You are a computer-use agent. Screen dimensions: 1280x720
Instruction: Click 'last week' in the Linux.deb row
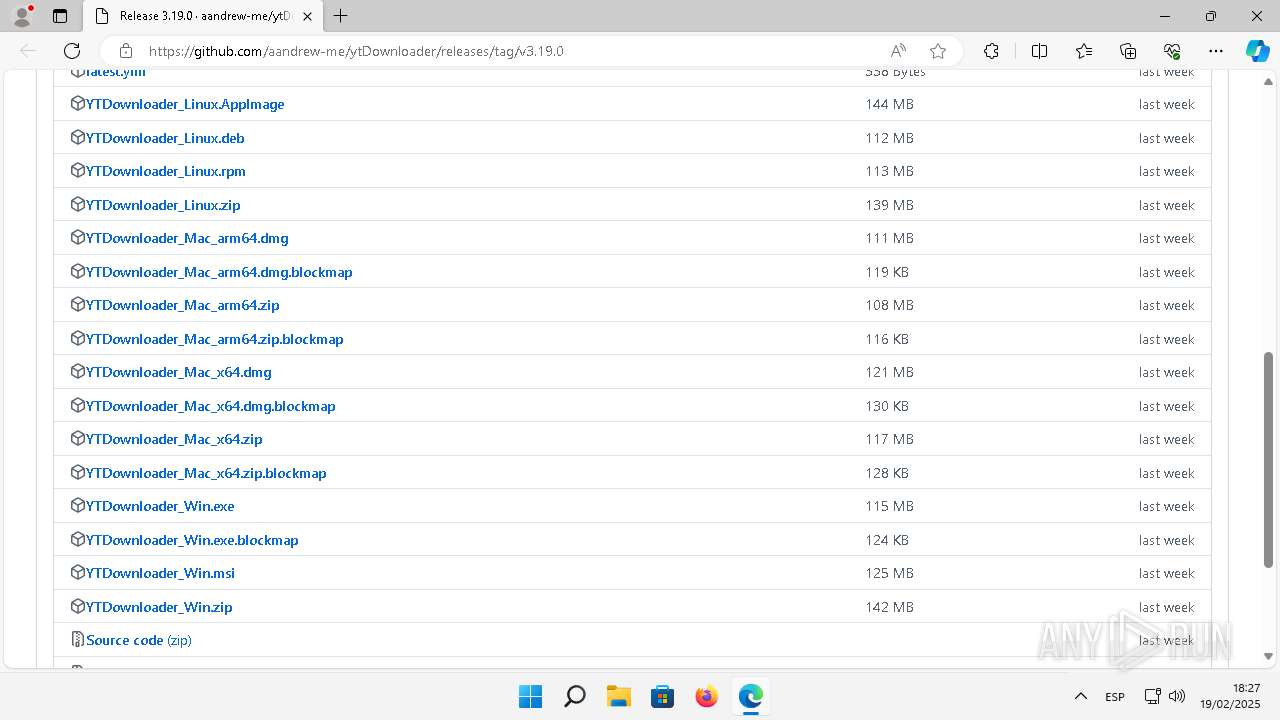point(1166,138)
